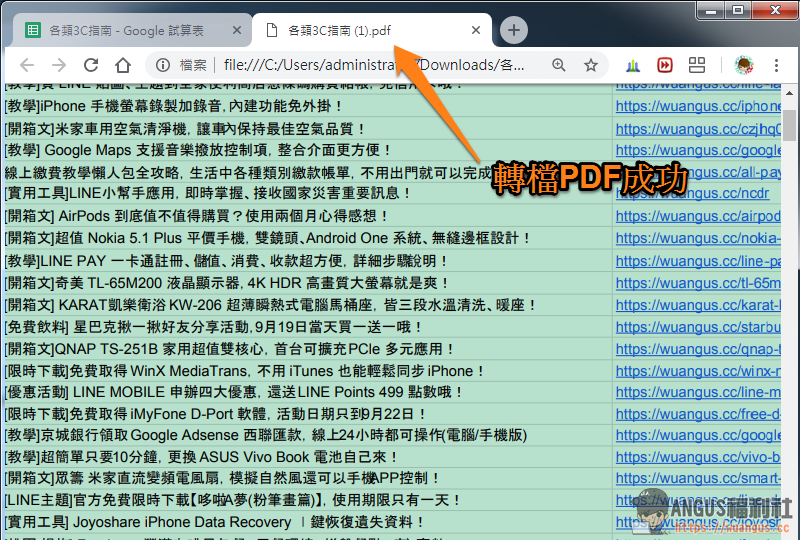Click the LINE PAY 一卡通註冊 row
This screenshot has height=540, width=800.
[x=226, y=261]
